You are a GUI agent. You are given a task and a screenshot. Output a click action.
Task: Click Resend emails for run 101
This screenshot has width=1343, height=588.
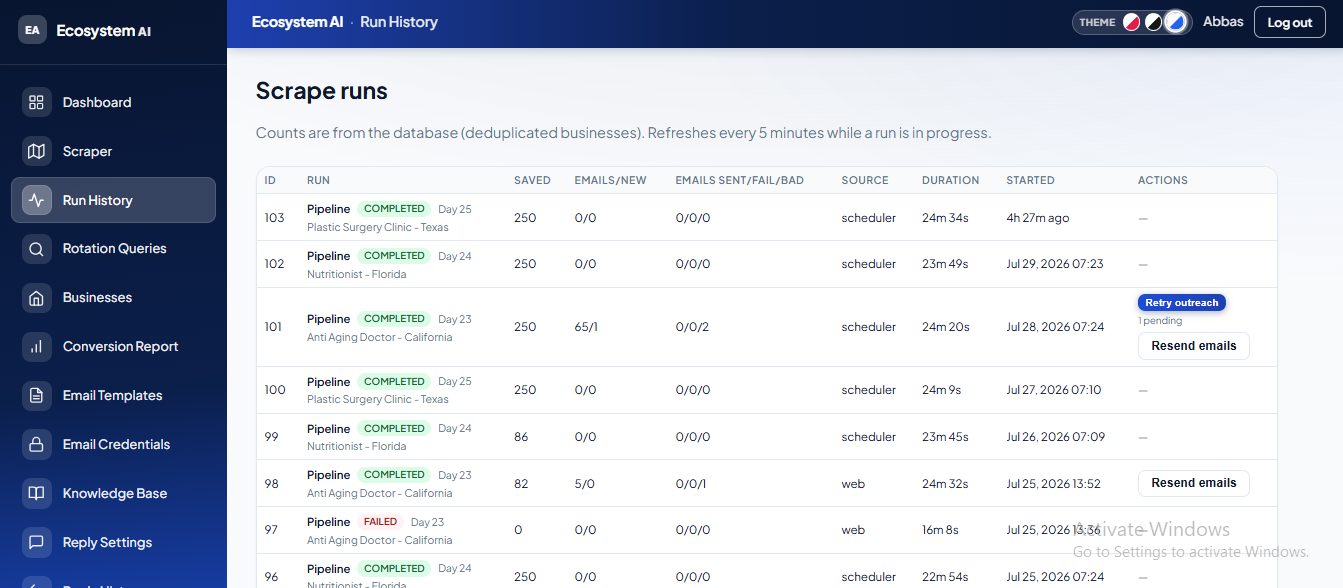point(1193,346)
